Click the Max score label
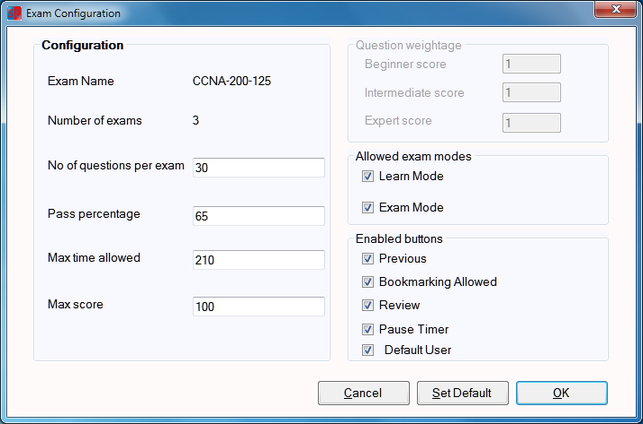 pyautogui.click(x=75, y=304)
